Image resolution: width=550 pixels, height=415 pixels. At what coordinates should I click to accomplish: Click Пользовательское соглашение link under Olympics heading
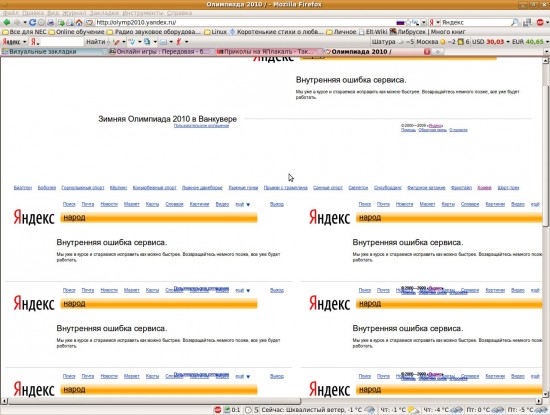[x=201, y=126]
